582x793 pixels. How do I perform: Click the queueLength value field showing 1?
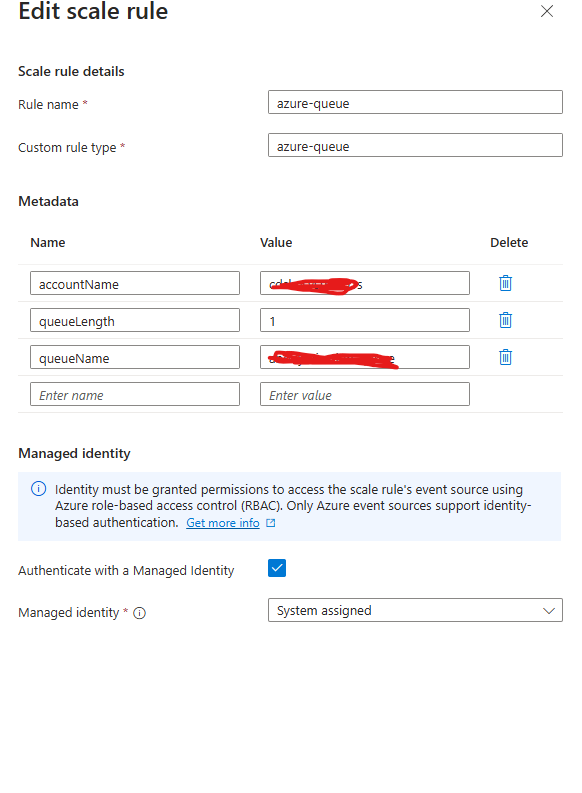coord(365,320)
